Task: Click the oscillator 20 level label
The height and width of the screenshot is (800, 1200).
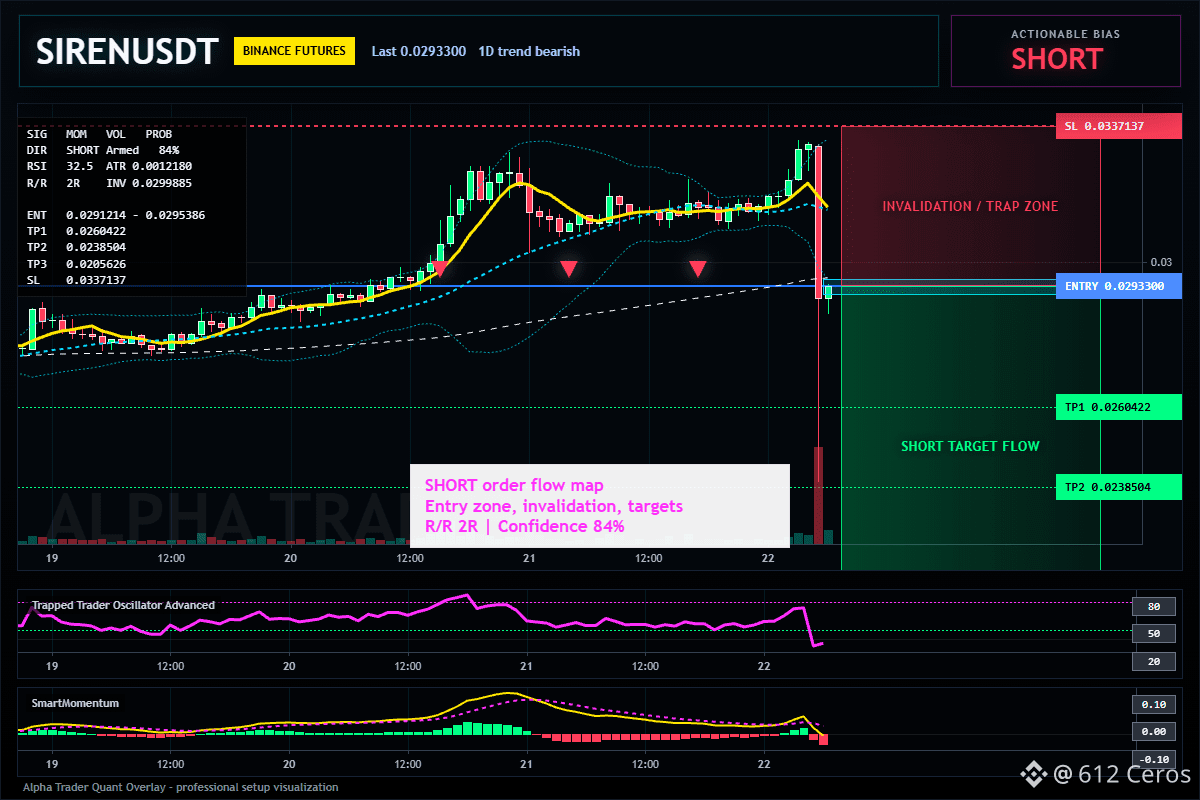Action: [x=1153, y=661]
